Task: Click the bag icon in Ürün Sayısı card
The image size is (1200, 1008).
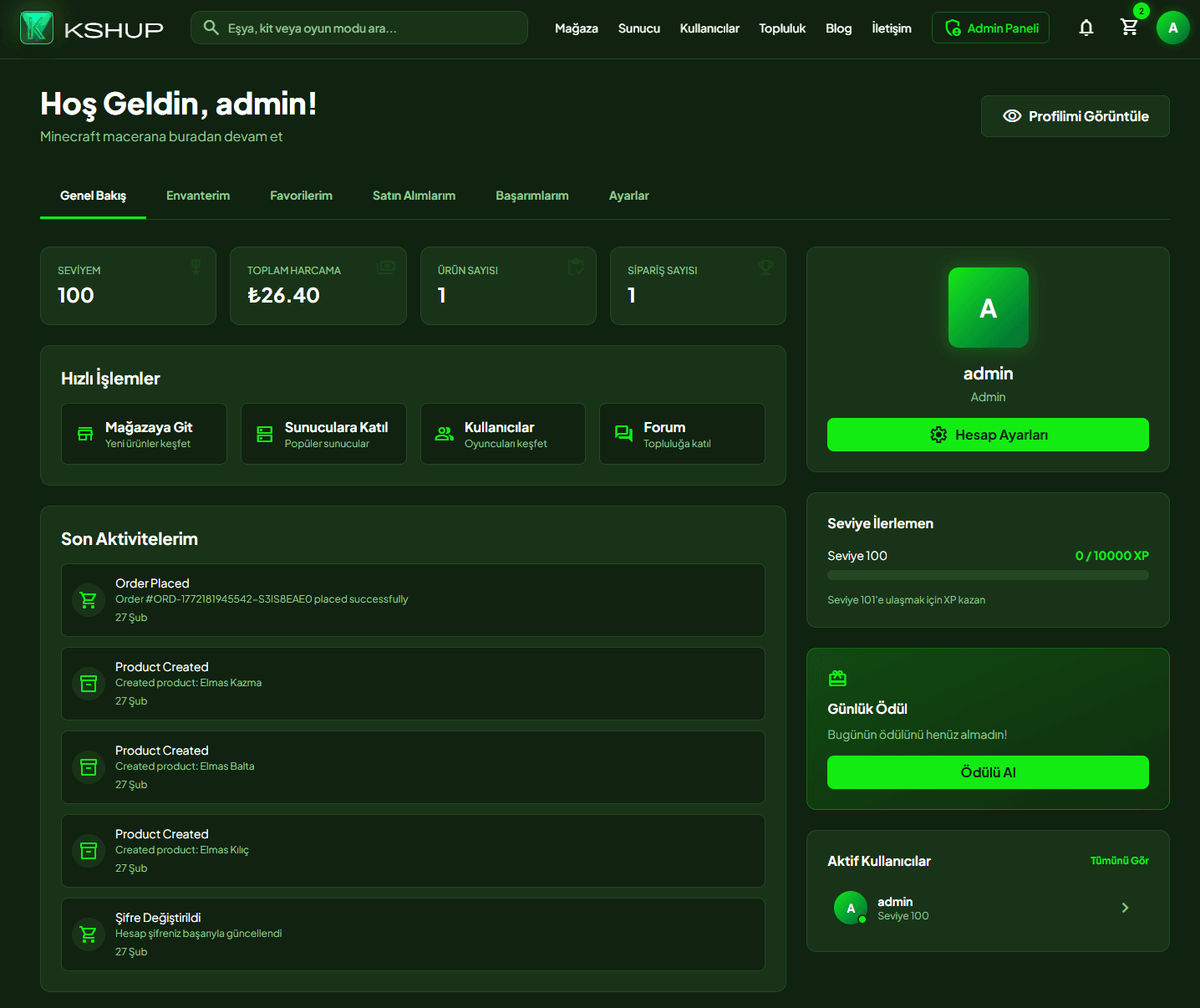Action: click(576, 267)
